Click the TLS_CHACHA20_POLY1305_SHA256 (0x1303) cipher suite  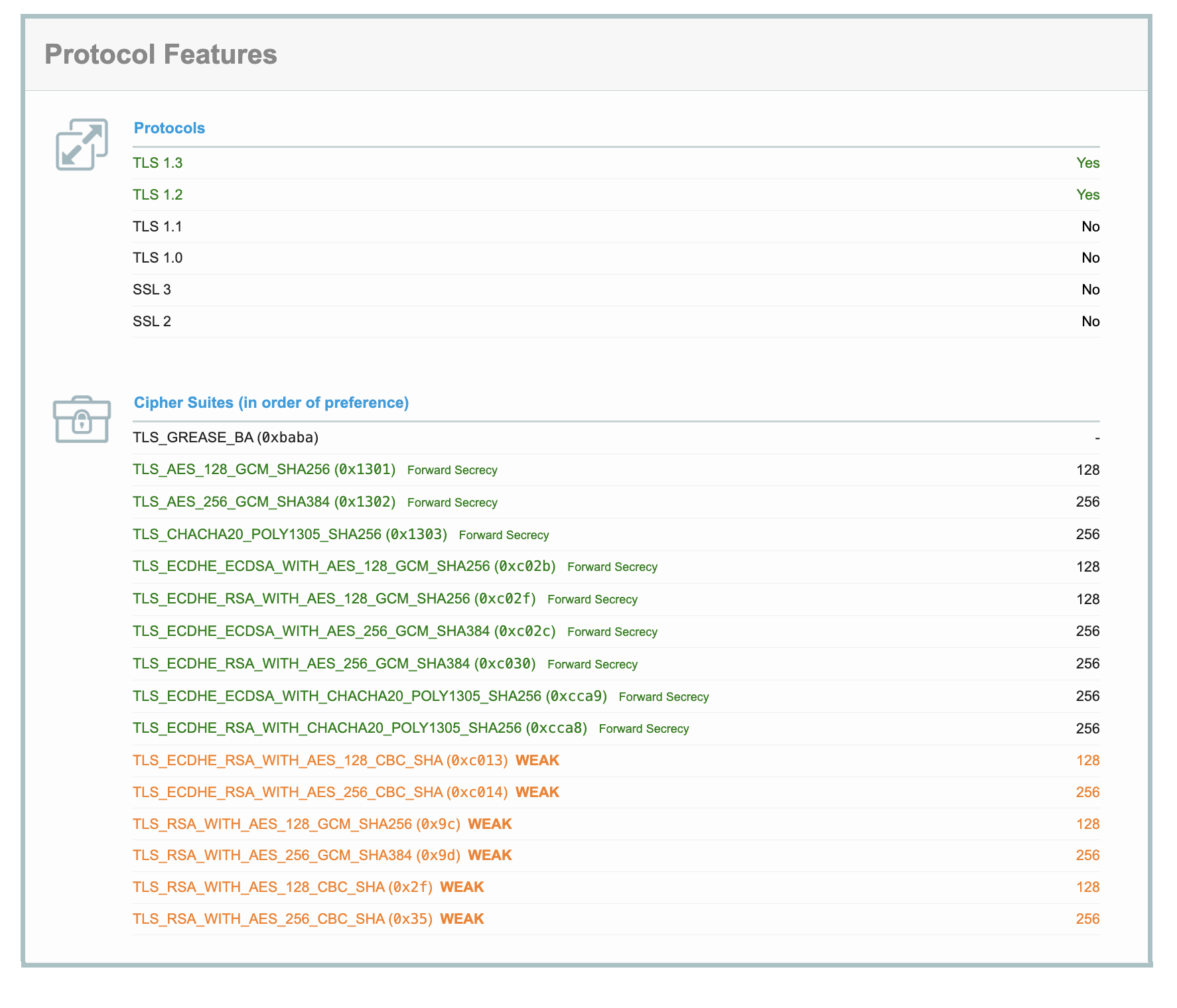(290, 535)
